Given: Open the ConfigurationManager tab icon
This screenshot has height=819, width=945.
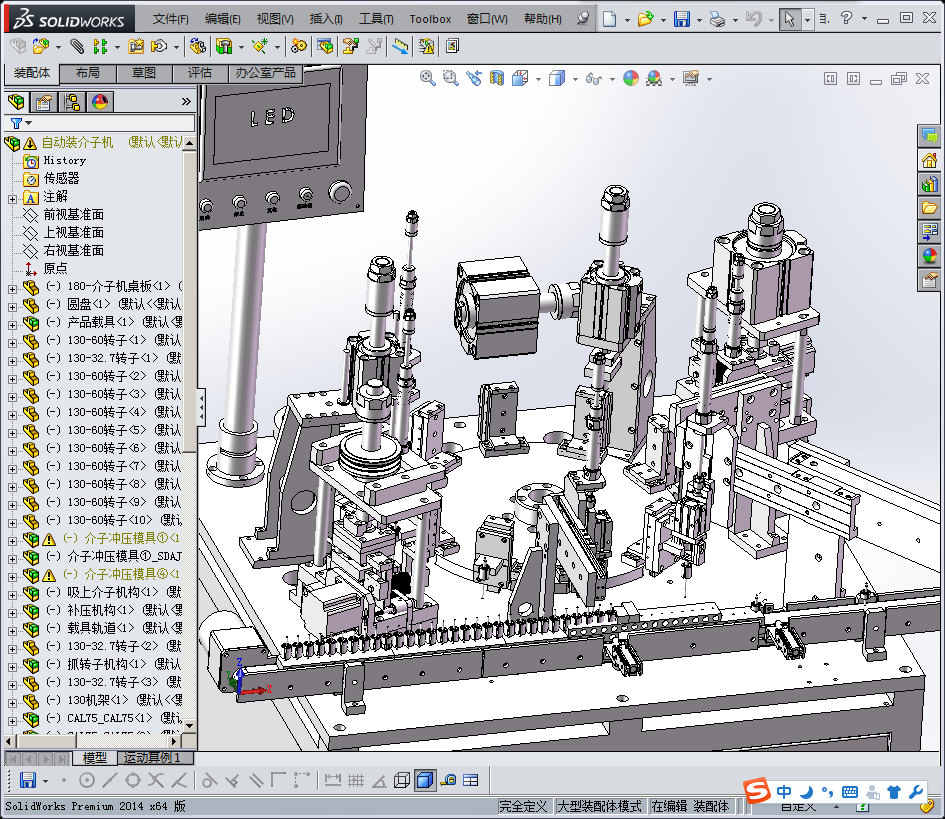Looking at the screenshot, I should coord(71,101).
